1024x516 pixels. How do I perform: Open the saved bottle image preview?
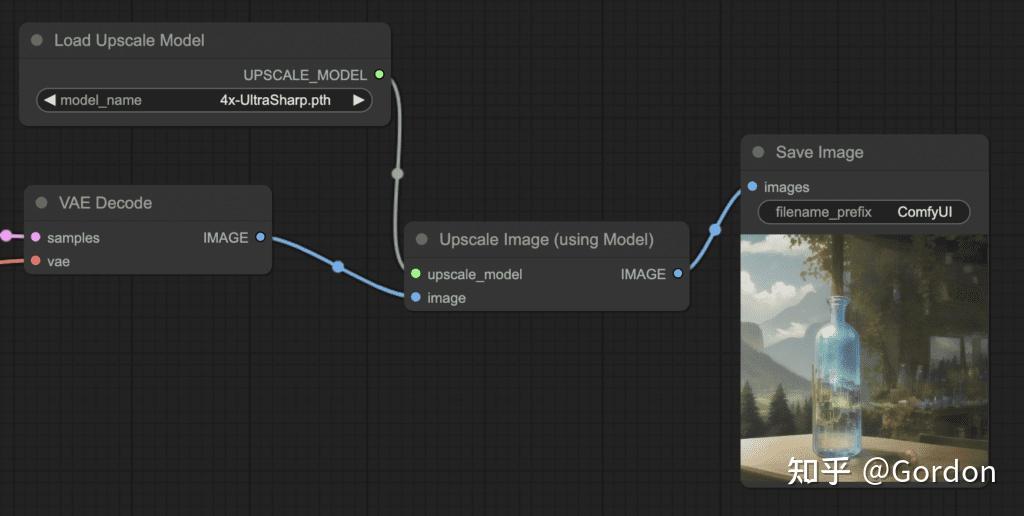click(864, 359)
